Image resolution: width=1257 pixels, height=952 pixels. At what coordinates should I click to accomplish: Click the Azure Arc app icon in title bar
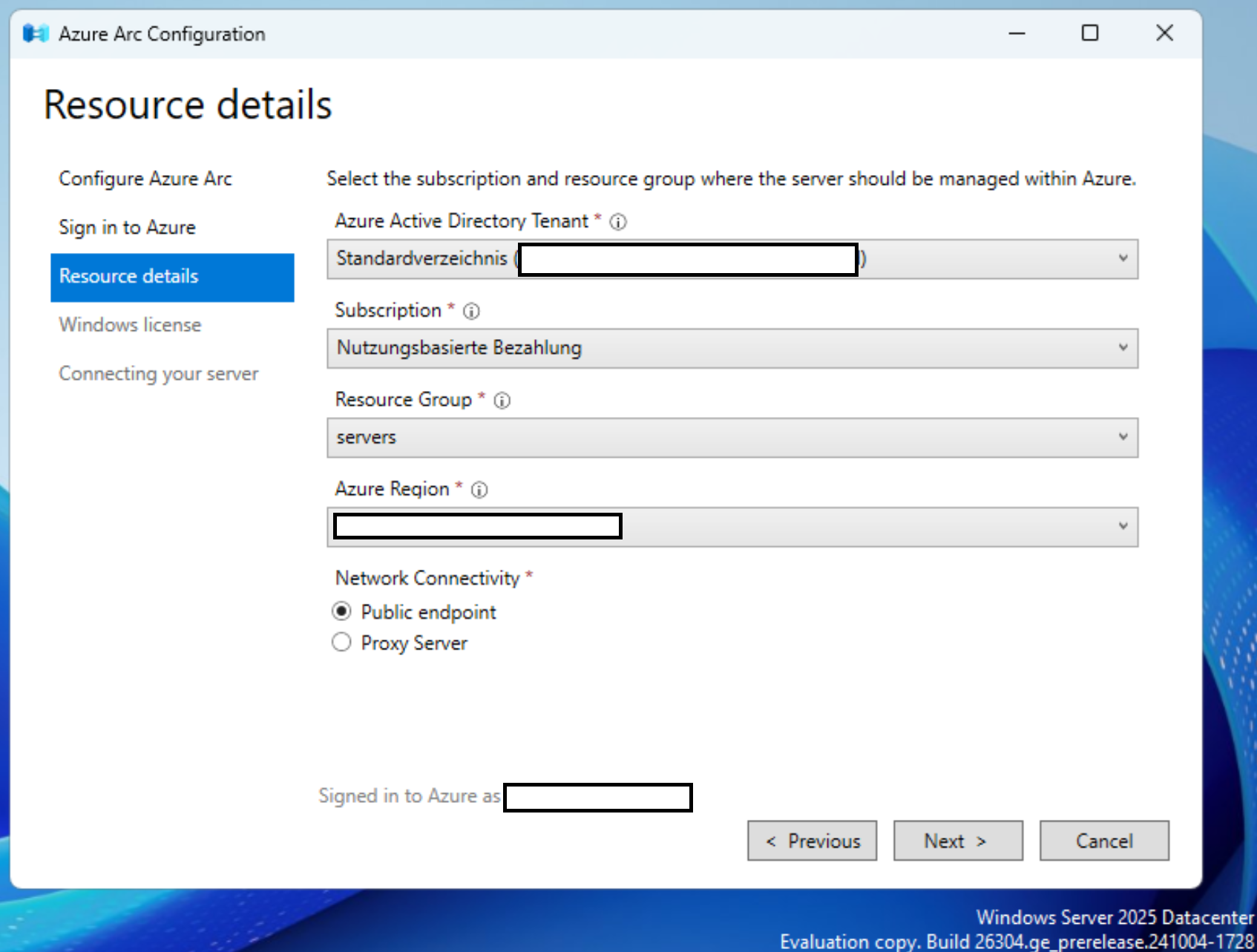click(x=35, y=33)
